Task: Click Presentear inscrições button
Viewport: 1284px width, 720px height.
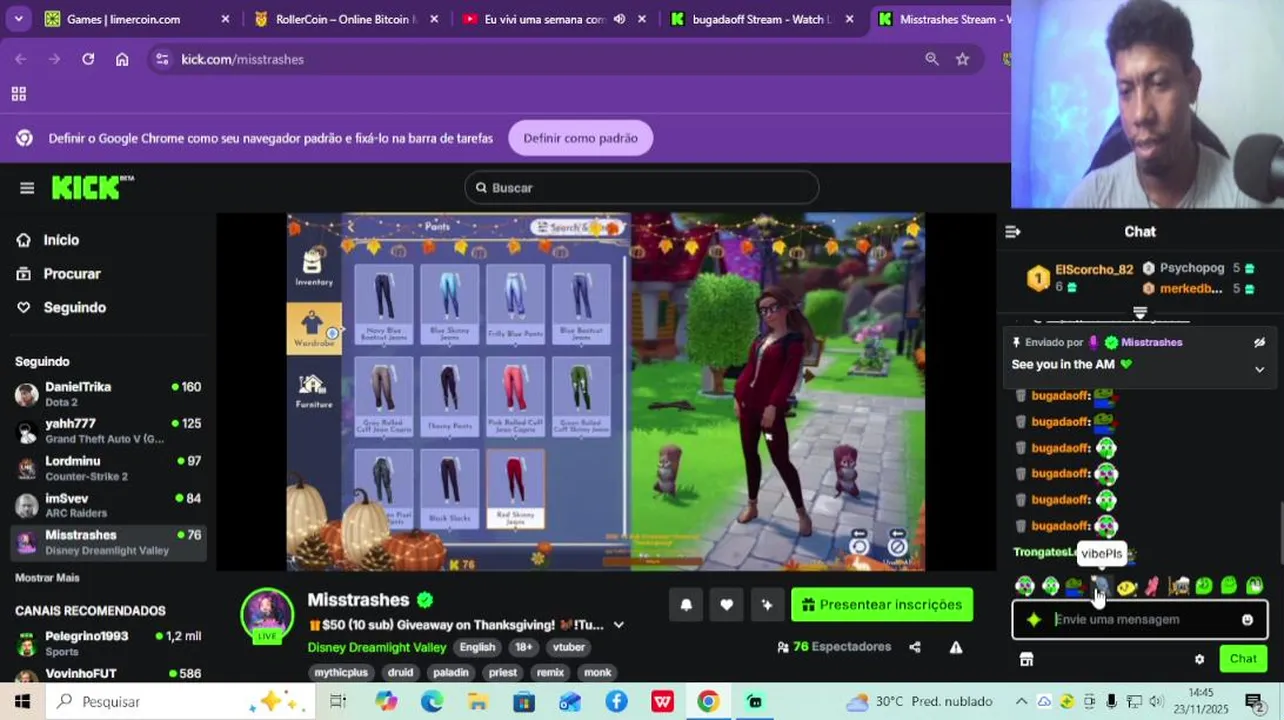Action: pos(882,605)
